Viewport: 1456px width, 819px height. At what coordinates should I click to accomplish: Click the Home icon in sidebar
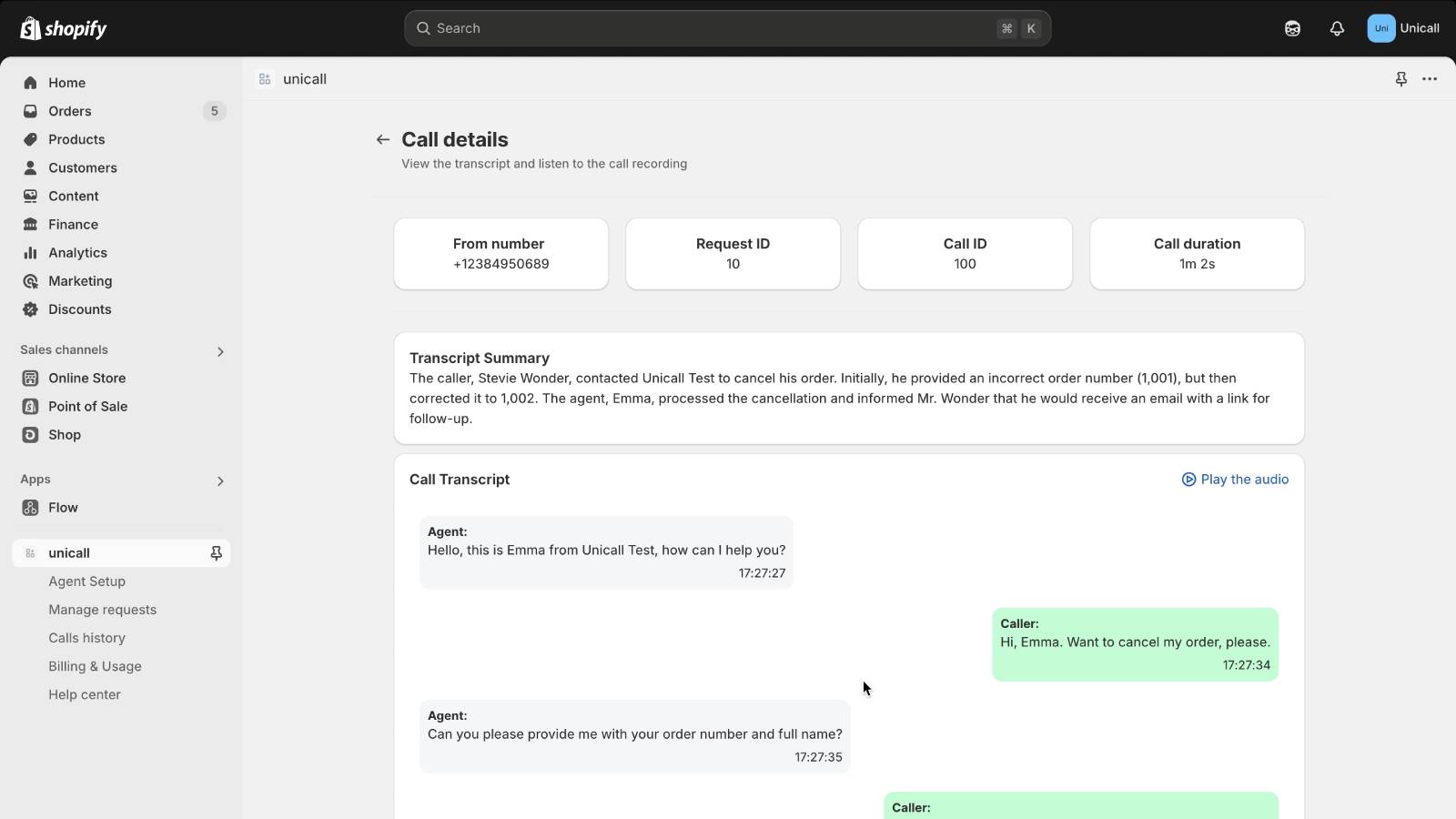pos(30,83)
